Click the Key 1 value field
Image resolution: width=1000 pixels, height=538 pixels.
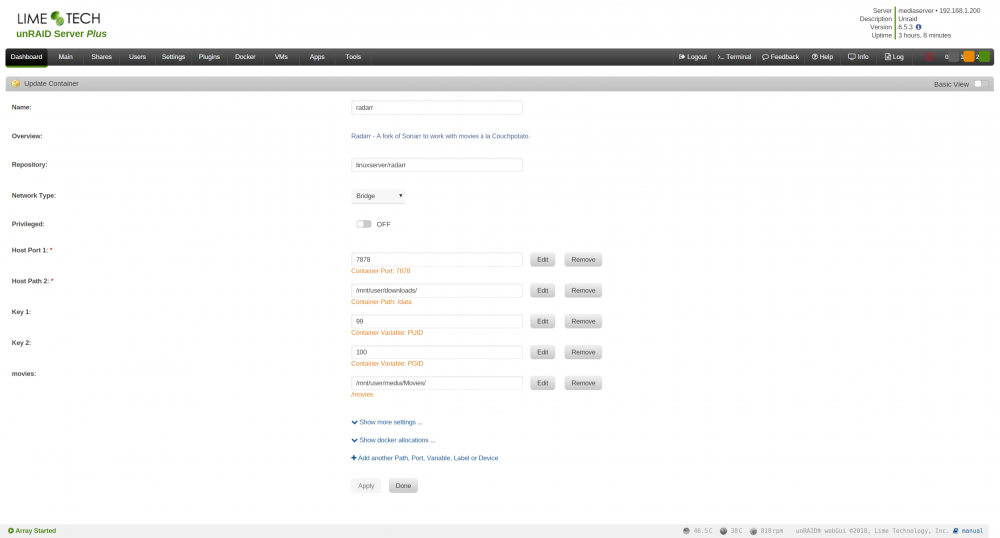coord(437,321)
